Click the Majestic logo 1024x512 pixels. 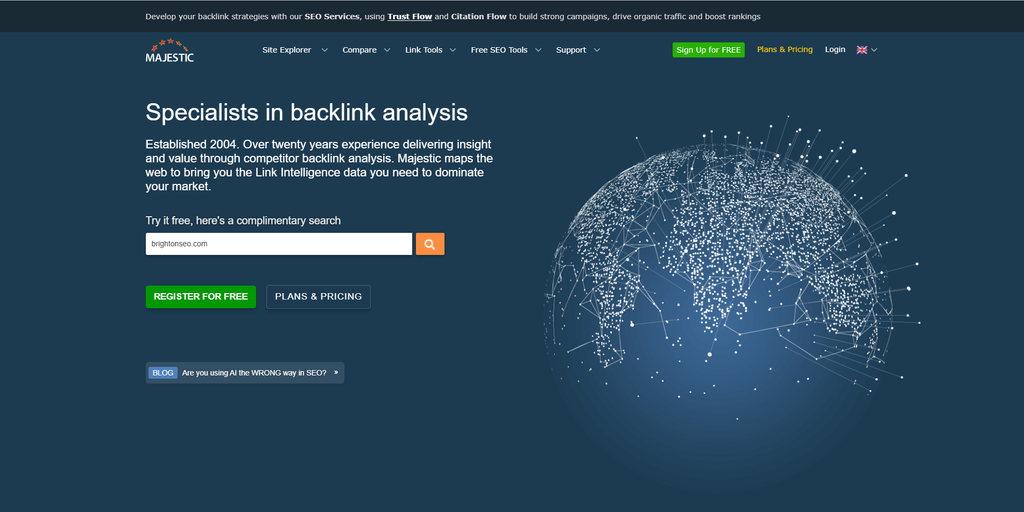tap(170, 50)
